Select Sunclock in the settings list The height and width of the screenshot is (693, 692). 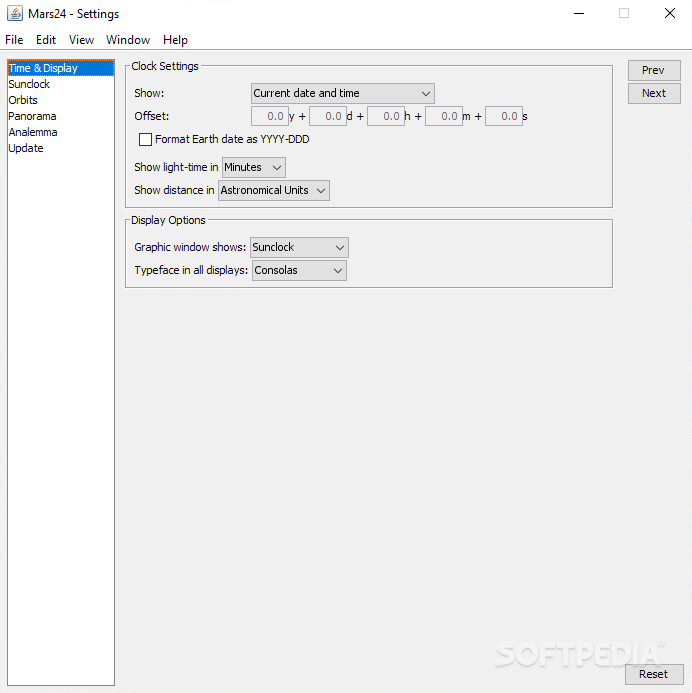(x=61, y=84)
